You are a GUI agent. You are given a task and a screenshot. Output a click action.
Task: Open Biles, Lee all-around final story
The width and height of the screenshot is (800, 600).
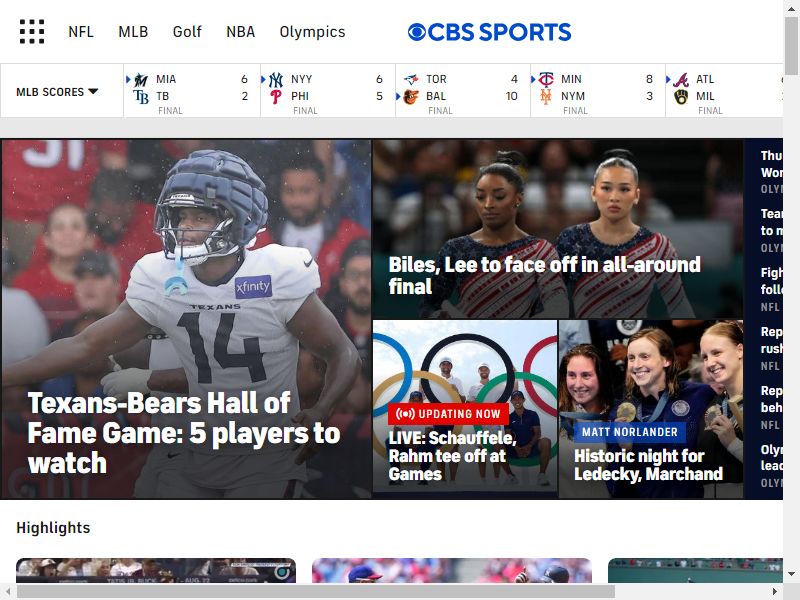tap(544, 275)
